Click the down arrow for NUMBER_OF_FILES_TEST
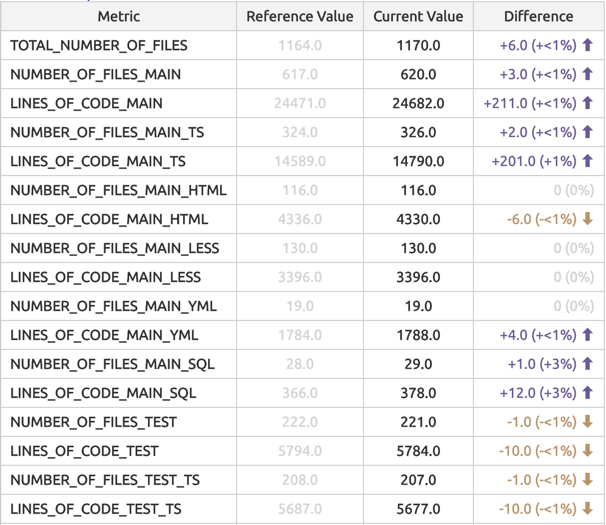The width and height of the screenshot is (606, 525). [587, 422]
